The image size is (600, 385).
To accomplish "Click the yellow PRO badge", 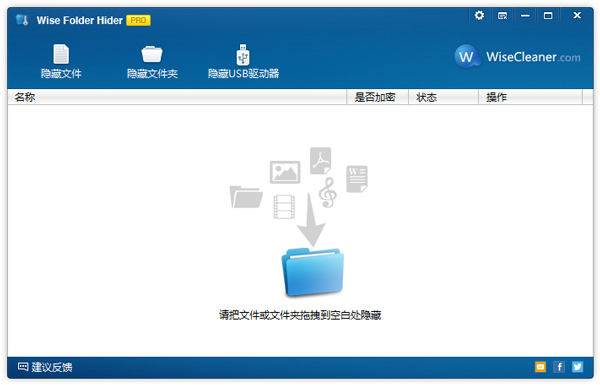I will [138, 20].
